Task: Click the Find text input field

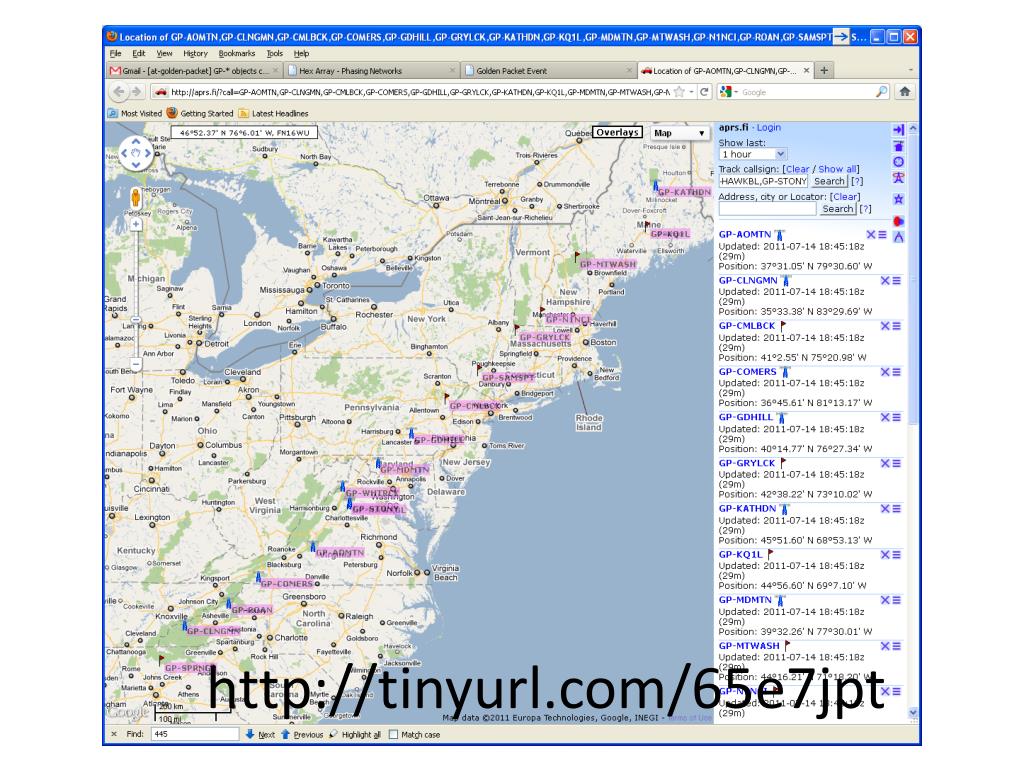Action: (x=195, y=734)
